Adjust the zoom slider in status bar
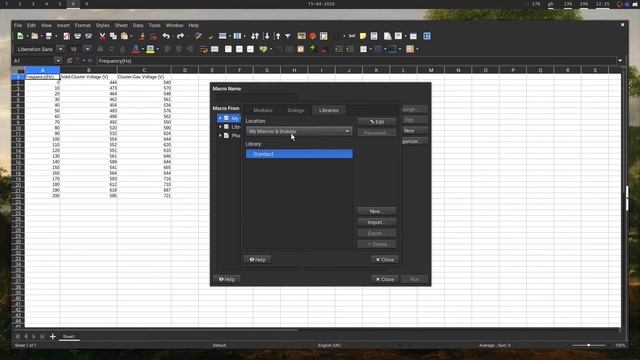The width and height of the screenshot is (640, 360). point(588,345)
